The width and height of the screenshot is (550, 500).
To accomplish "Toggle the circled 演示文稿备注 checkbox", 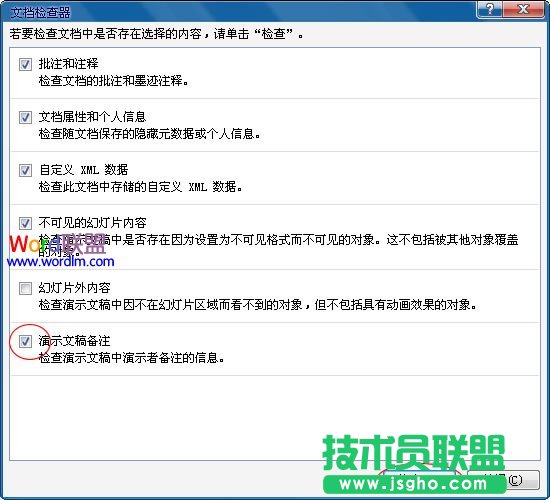I will [x=25, y=341].
